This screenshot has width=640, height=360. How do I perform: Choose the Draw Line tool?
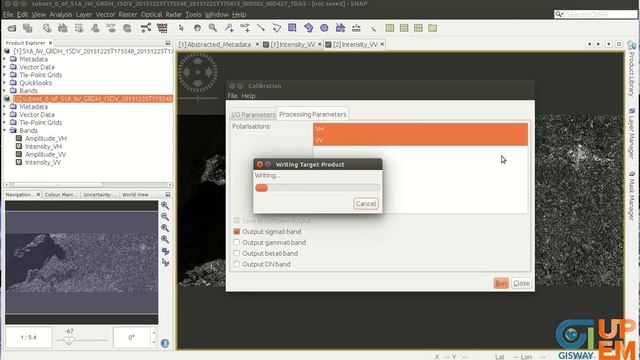(261, 28)
